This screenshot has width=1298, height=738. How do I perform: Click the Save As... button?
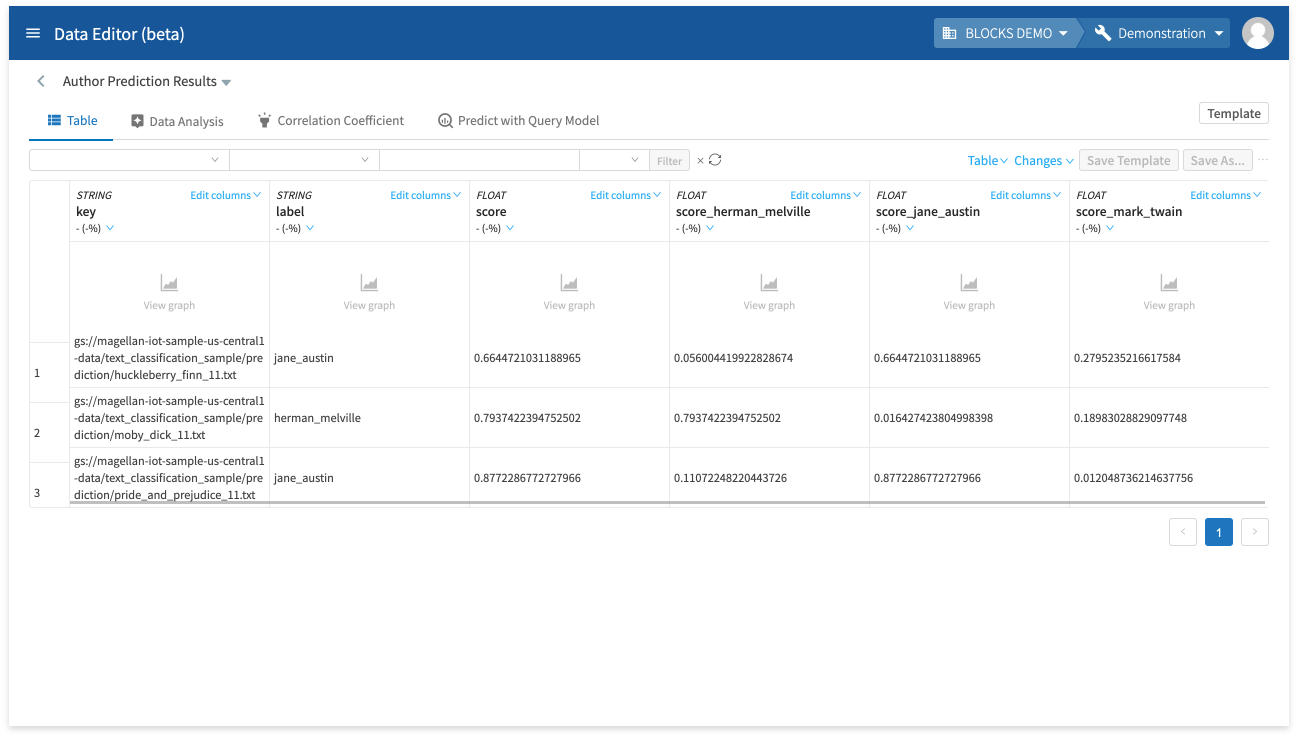pyautogui.click(x=1217, y=160)
